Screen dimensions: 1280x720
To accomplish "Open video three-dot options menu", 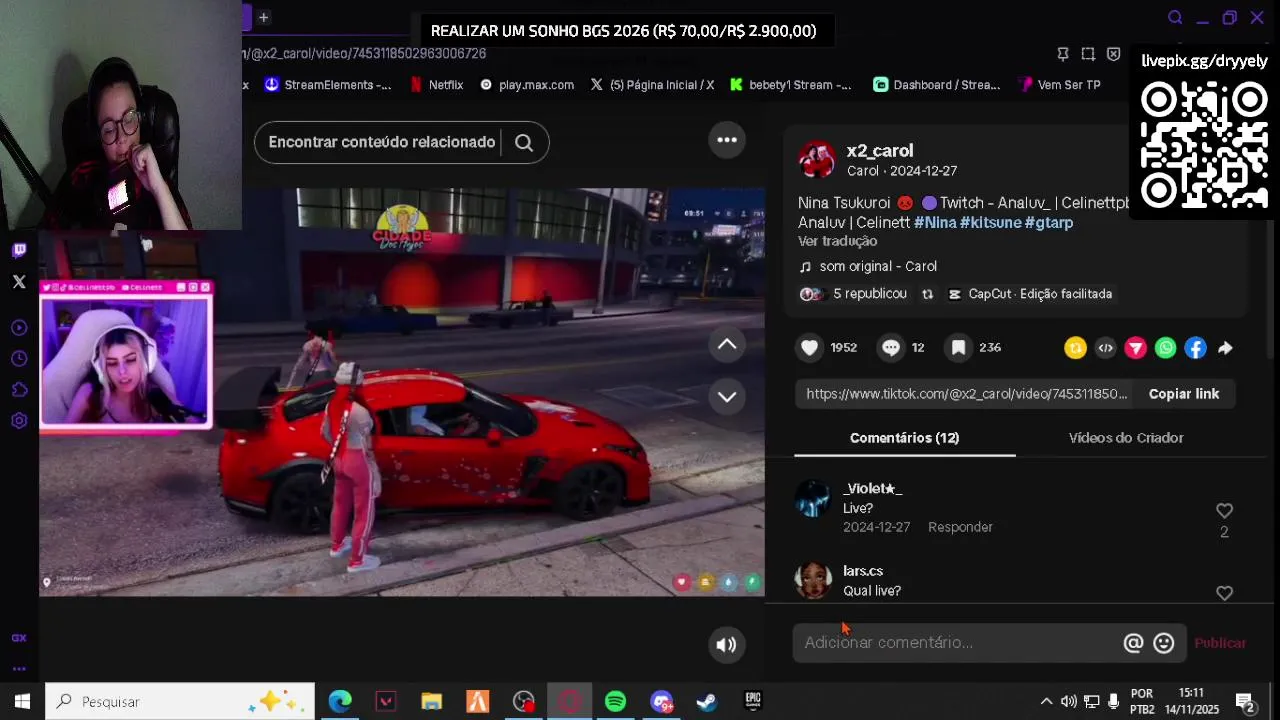I will coord(727,140).
